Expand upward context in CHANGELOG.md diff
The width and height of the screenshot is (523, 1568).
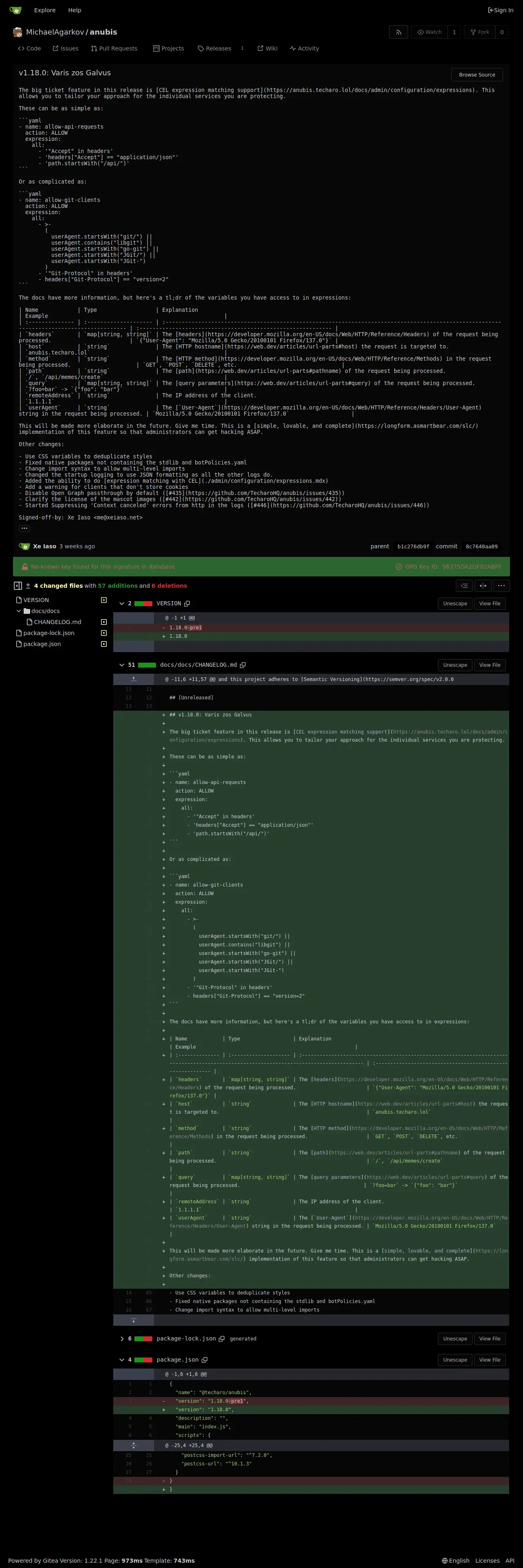[x=133, y=679]
